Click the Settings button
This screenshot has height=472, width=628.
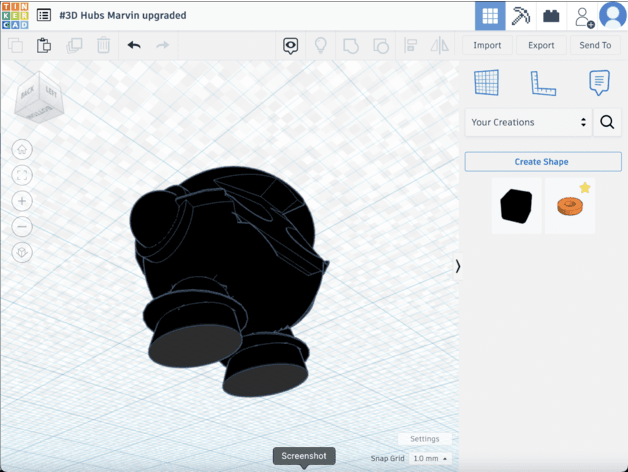point(425,439)
